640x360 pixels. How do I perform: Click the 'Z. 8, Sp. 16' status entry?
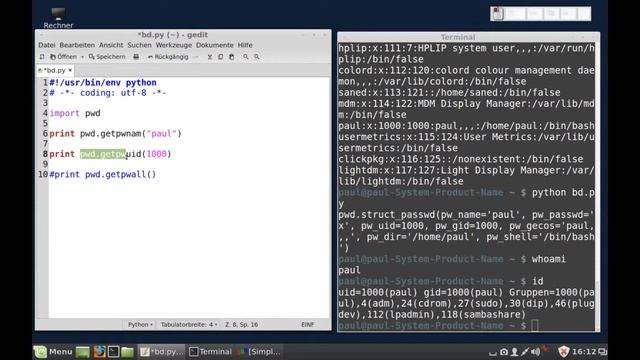coord(241,324)
